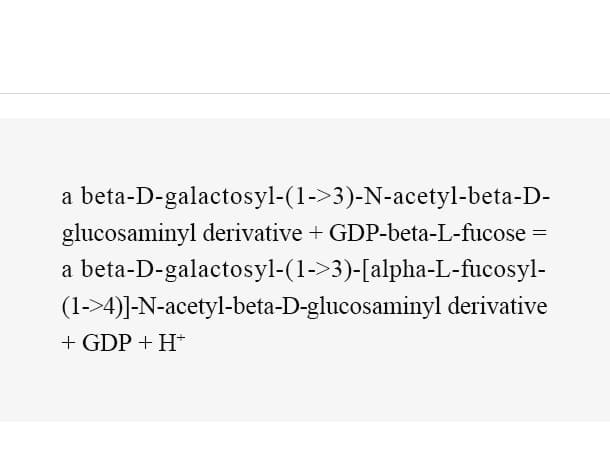This screenshot has height=463, width=610.
Task: Click 'GDP-beta-L-fucose' in the reaction equation
Action: tap(427, 233)
